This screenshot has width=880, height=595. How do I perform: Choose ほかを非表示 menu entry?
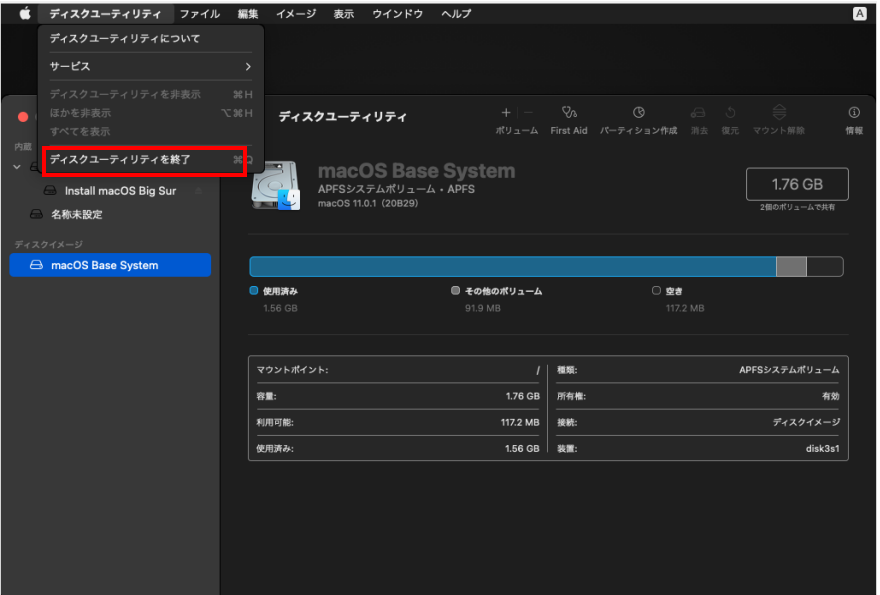[150, 113]
